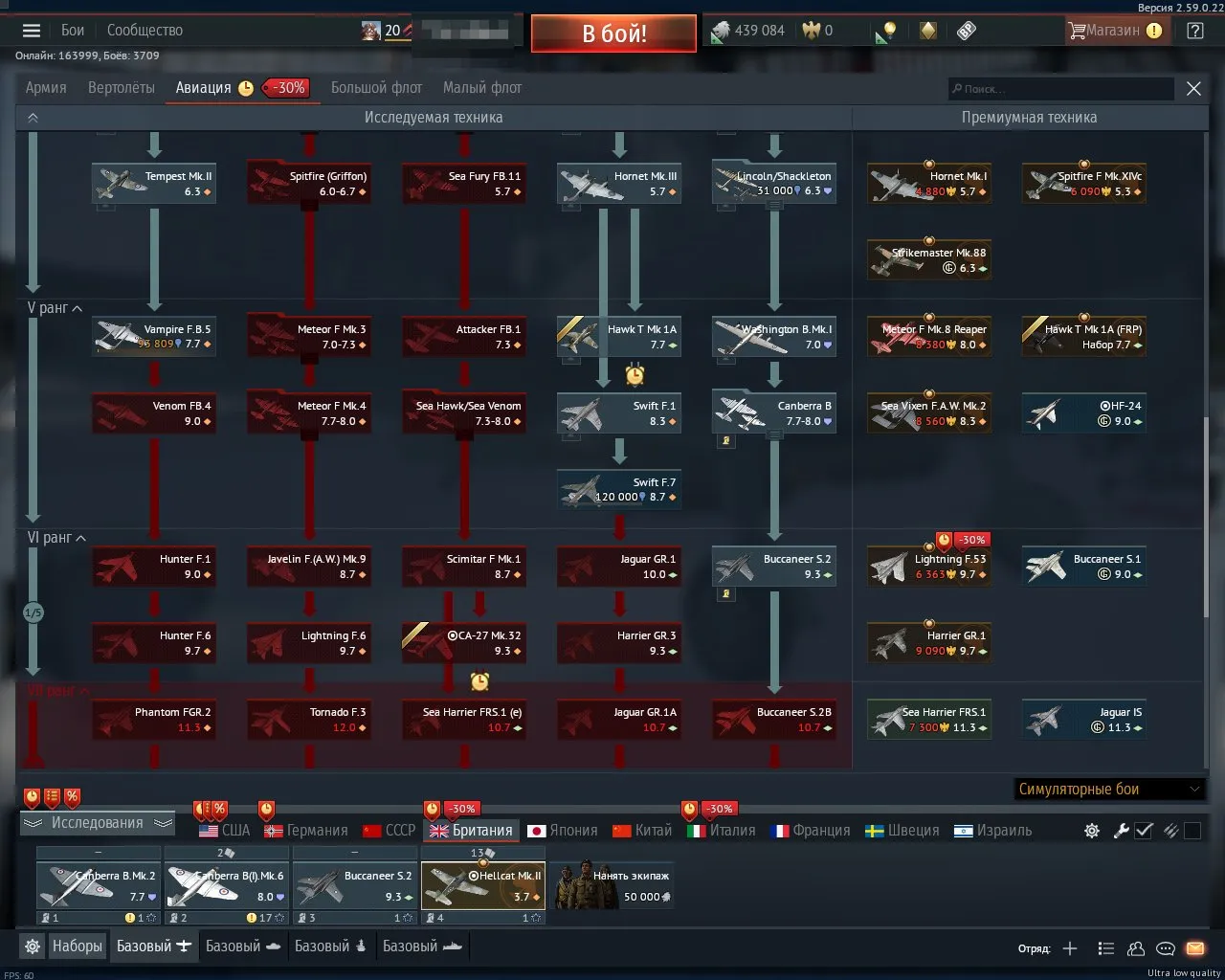
Task: Open the Бои menu
Action: tap(73, 31)
